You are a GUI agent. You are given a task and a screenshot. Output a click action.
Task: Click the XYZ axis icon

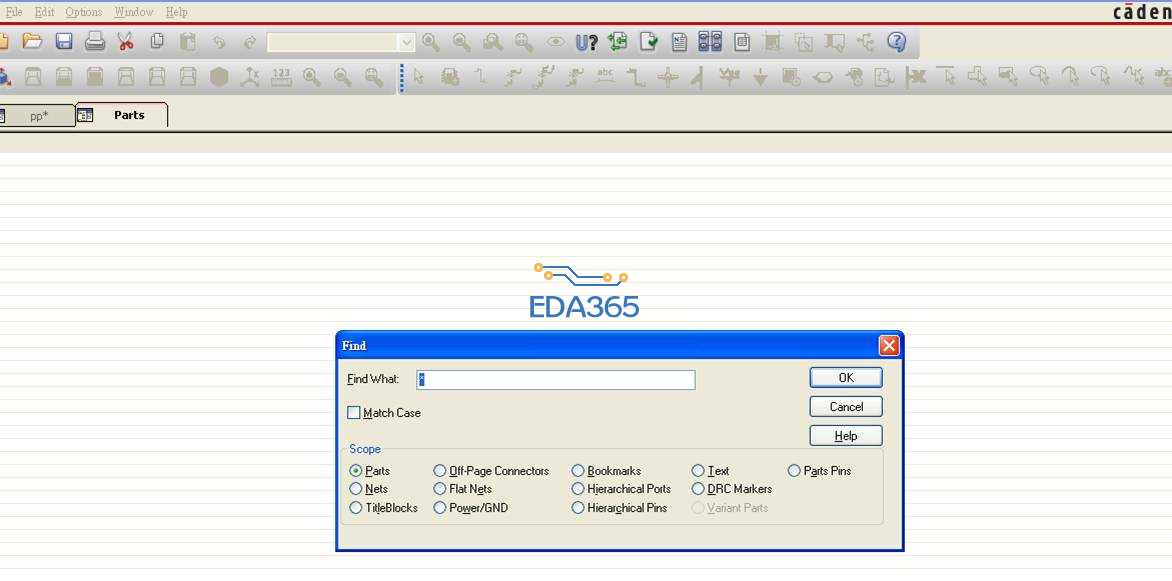pos(250,76)
